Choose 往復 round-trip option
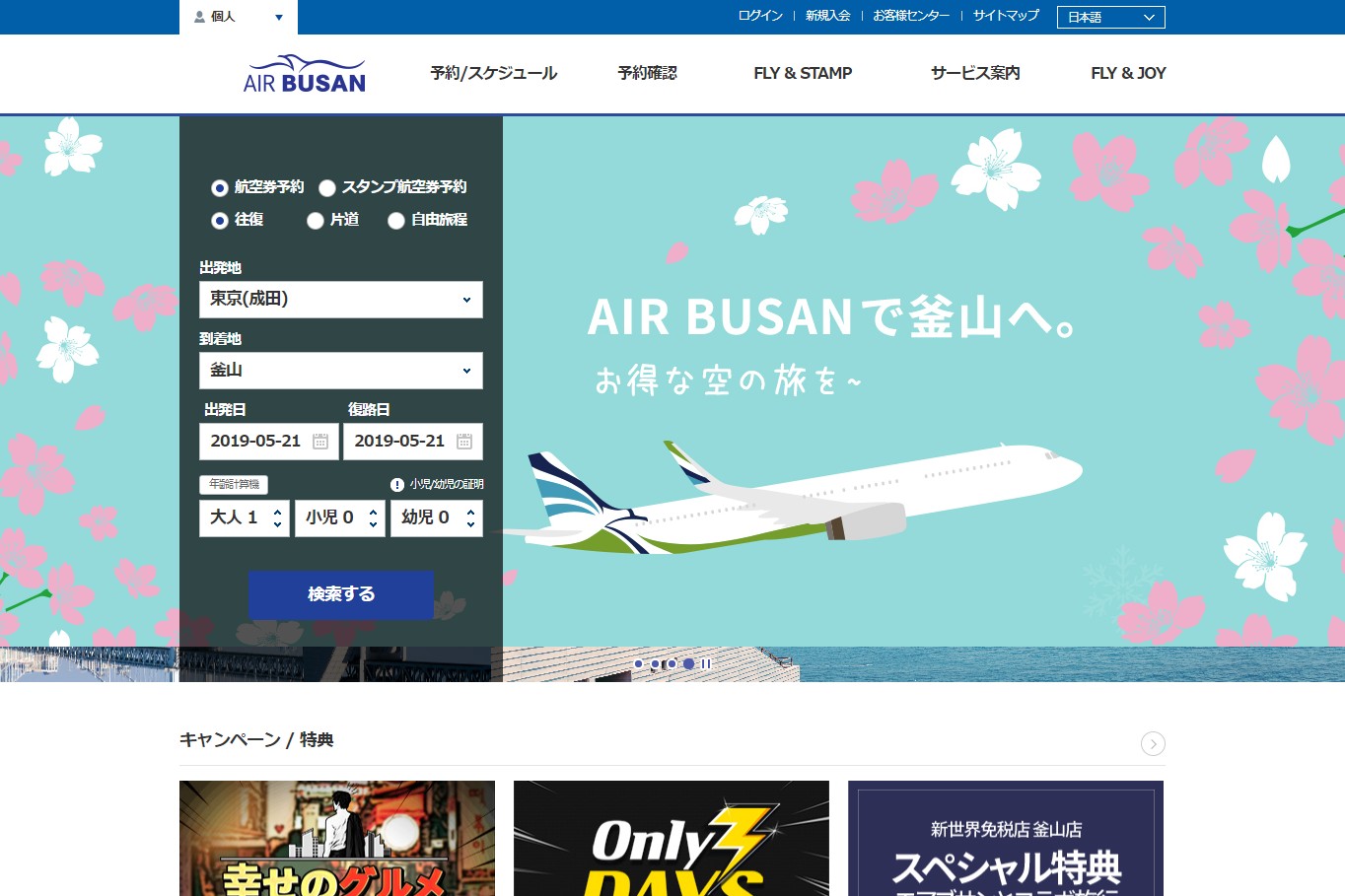Image resolution: width=1345 pixels, height=896 pixels. click(220, 220)
